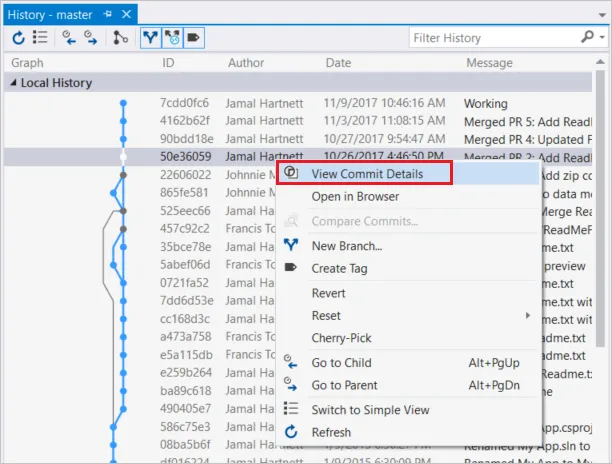
Task: Click the Refresh toolbar icon
Action: [x=18, y=38]
